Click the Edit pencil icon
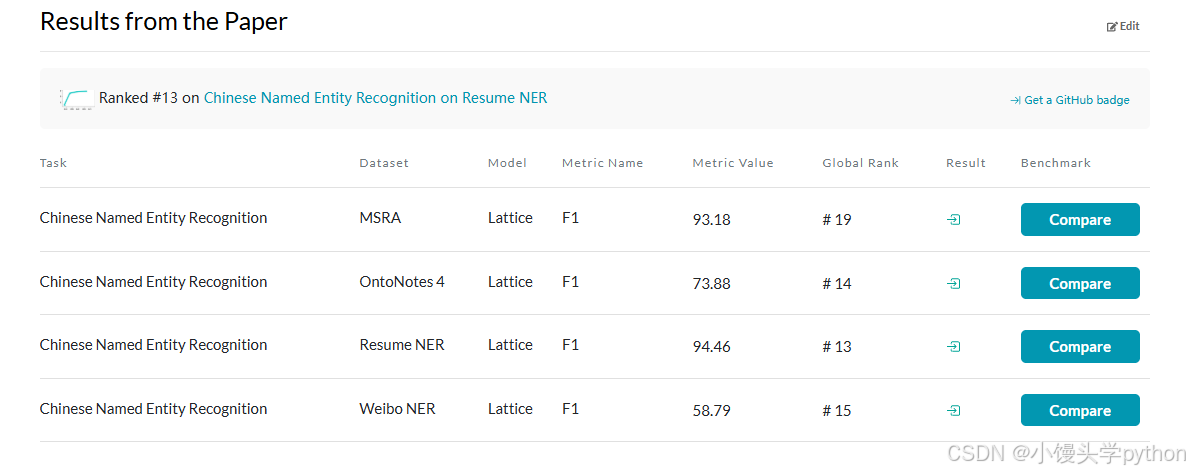This screenshot has height=473, width=1190. click(1112, 27)
